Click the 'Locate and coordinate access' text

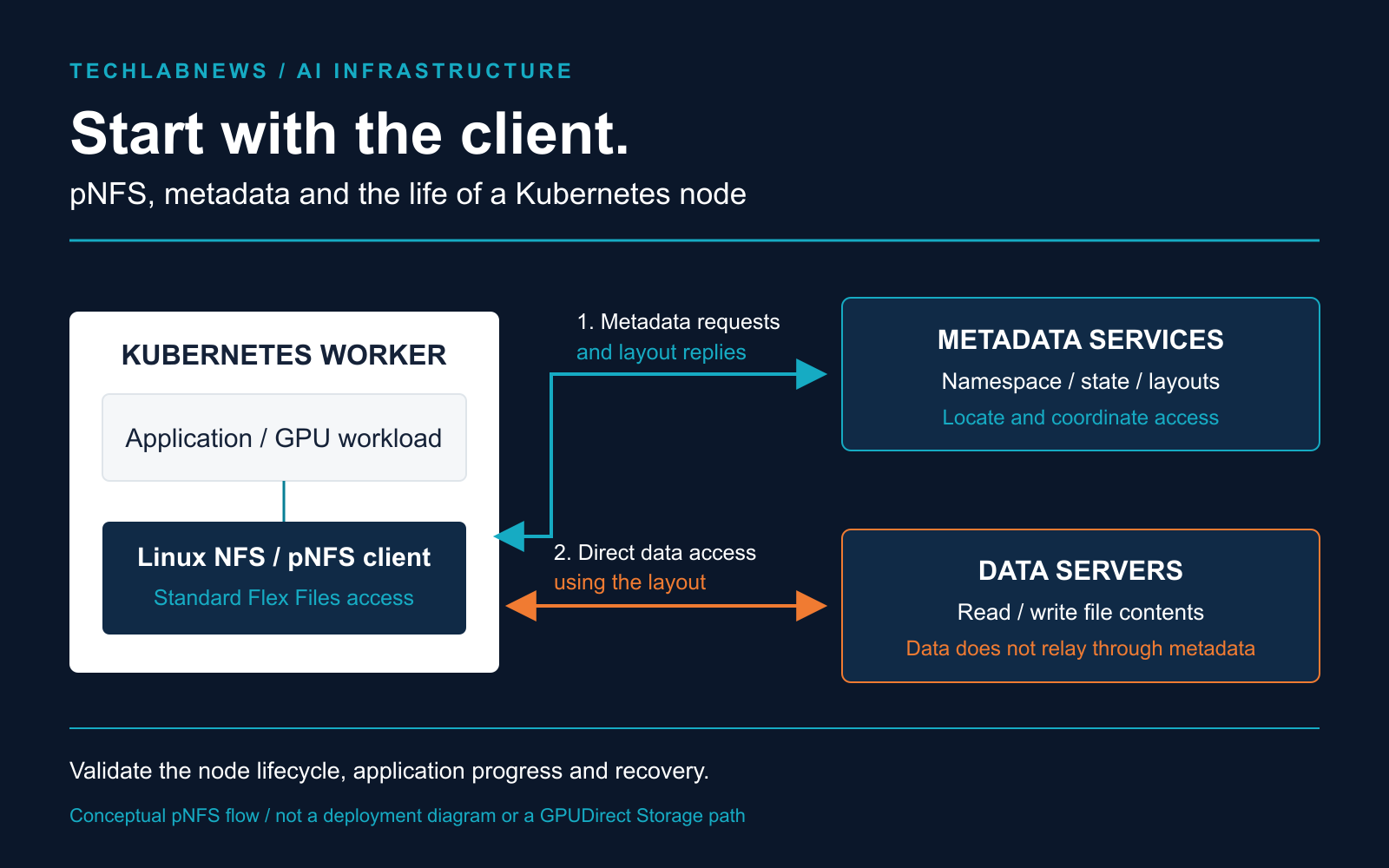[1081, 418]
